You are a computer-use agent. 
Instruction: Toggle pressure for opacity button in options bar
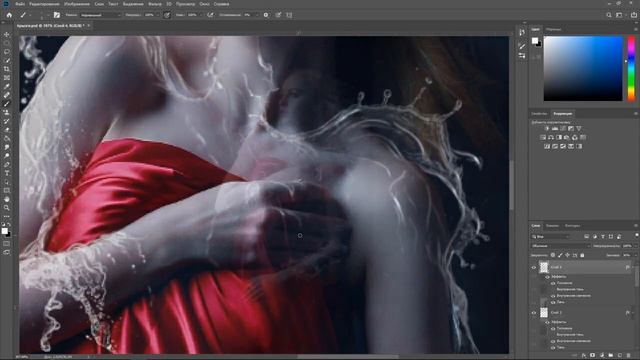pyautogui.click(x=167, y=15)
